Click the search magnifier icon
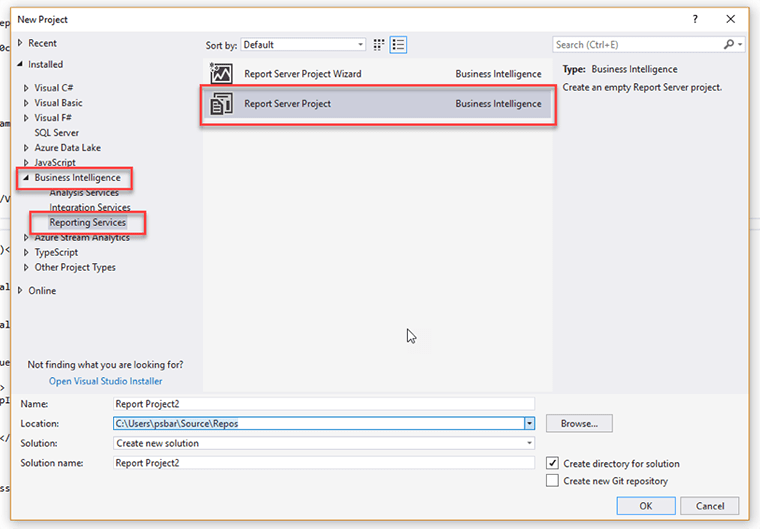Screen dimensions: 760x529 (x=729, y=45)
